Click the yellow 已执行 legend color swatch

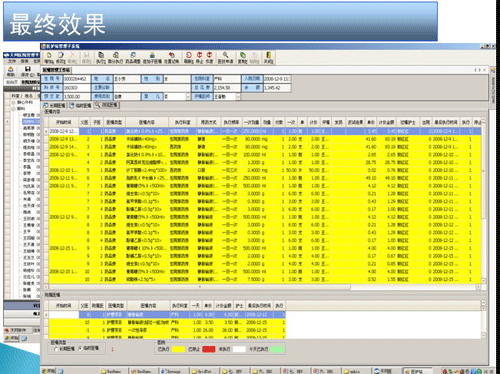(x=178, y=349)
